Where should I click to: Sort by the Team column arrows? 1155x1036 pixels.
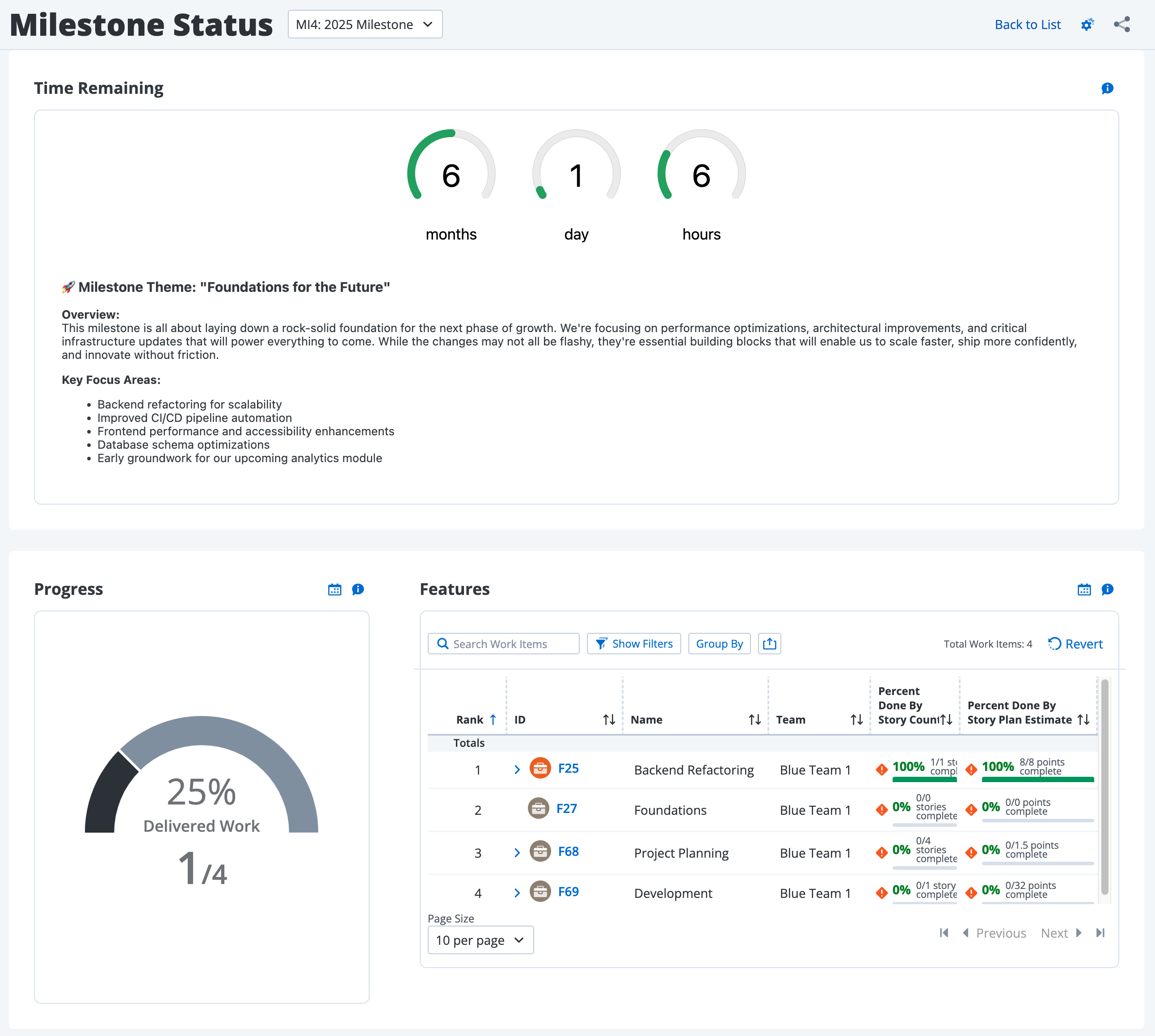[x=856, y=720]
